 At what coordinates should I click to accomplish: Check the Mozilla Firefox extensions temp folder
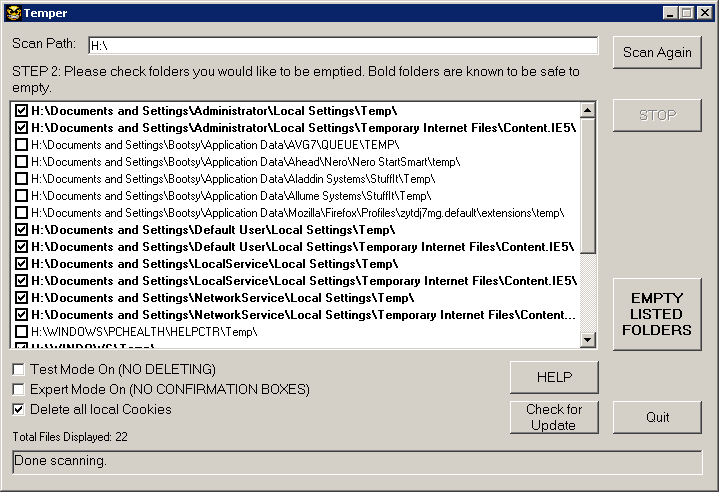pyautogui.click(x=22, y=213)
